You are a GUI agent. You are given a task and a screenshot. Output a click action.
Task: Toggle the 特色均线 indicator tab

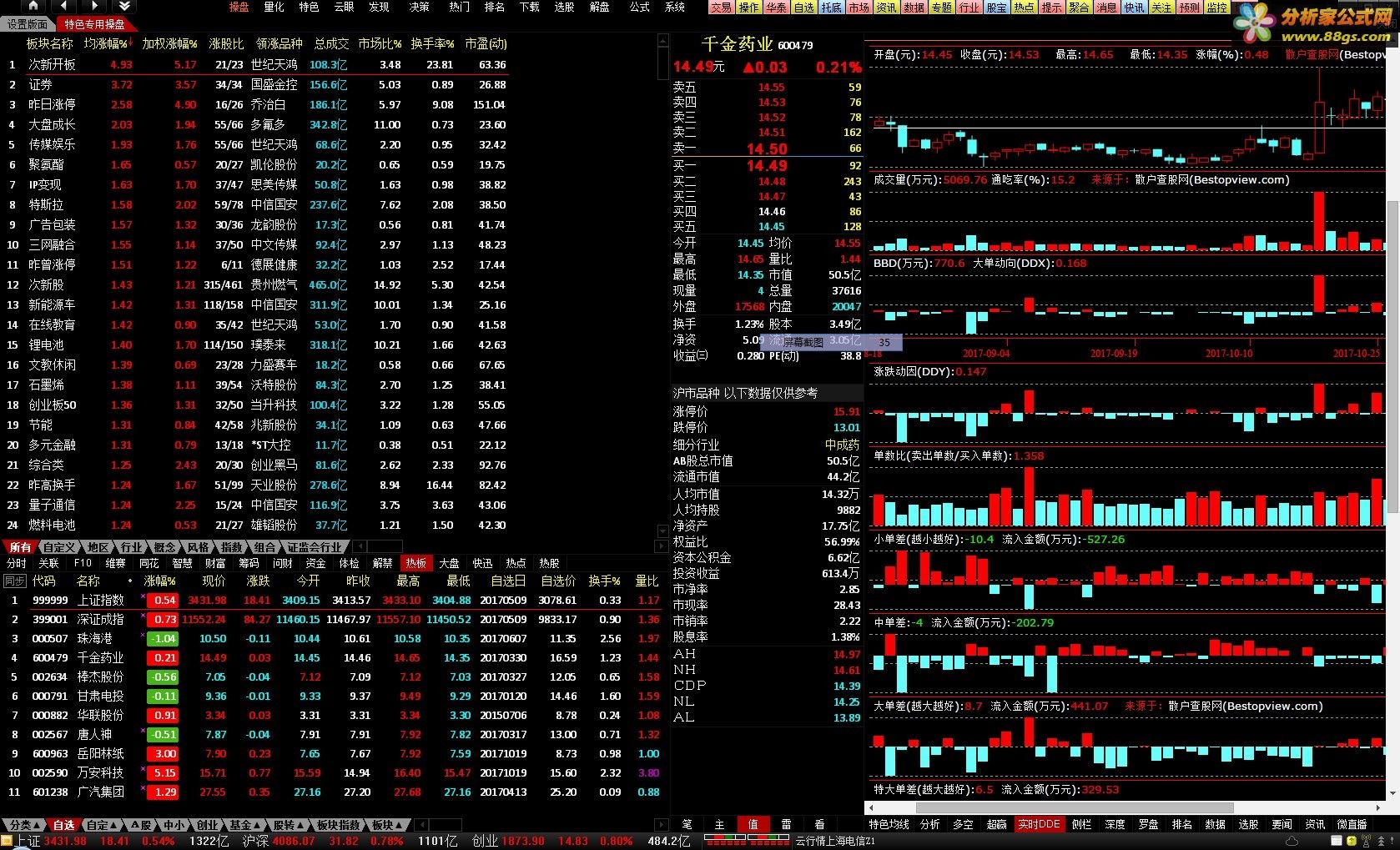pos(889,824)
